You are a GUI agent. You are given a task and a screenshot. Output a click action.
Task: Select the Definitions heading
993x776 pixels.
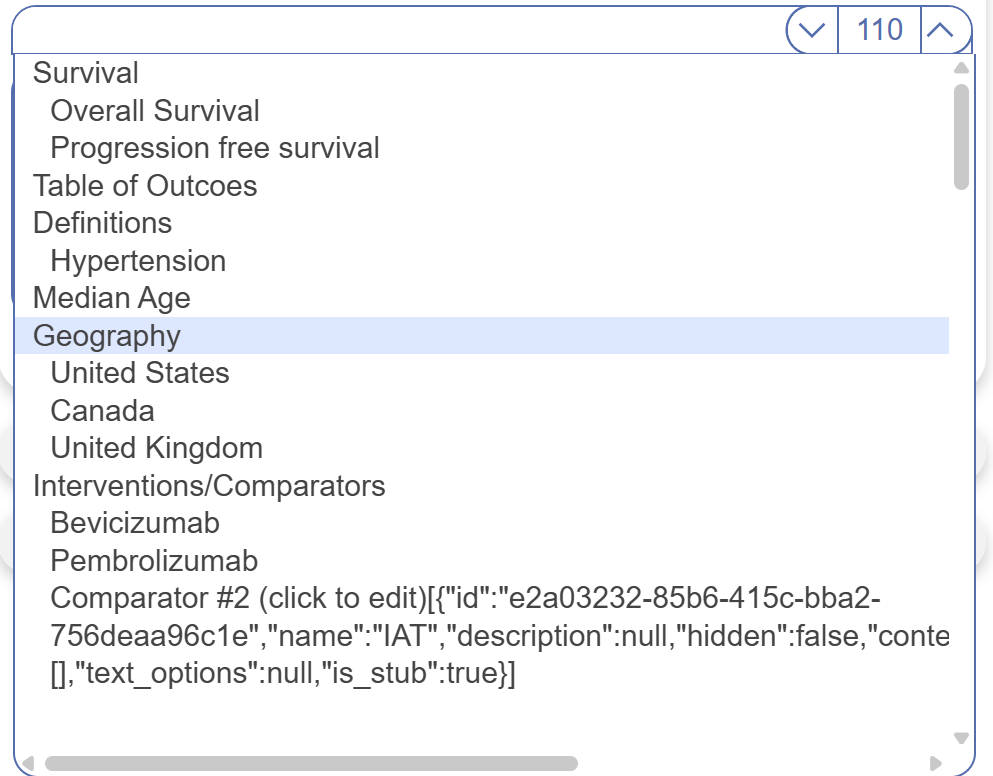point(102,223)
